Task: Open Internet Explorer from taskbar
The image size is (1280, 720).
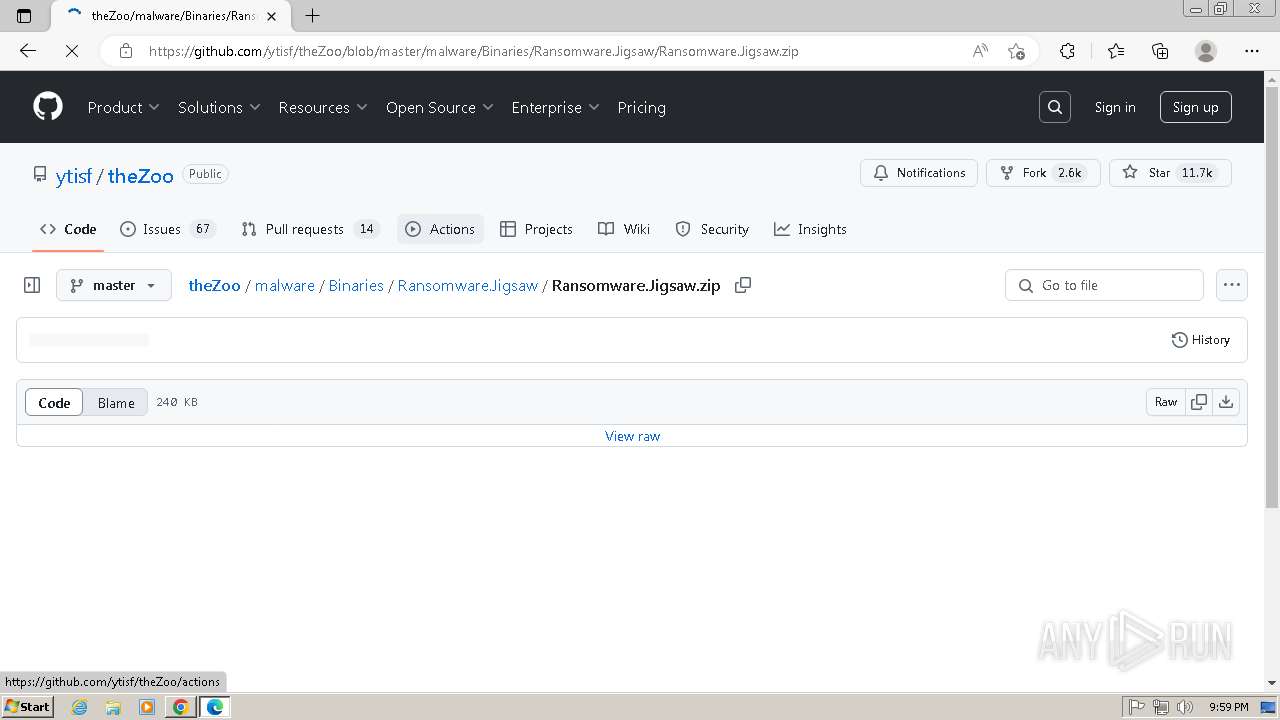Action: (x=79, y=707)
